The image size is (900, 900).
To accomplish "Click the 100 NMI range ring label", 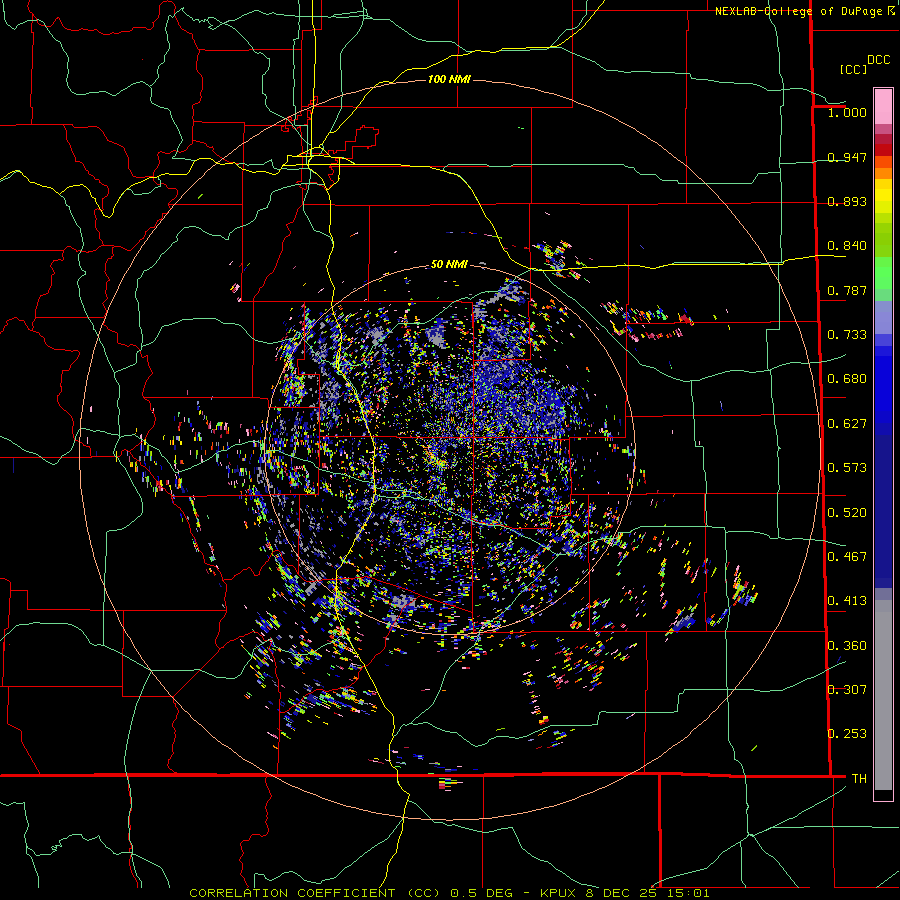I will point(449,79).
